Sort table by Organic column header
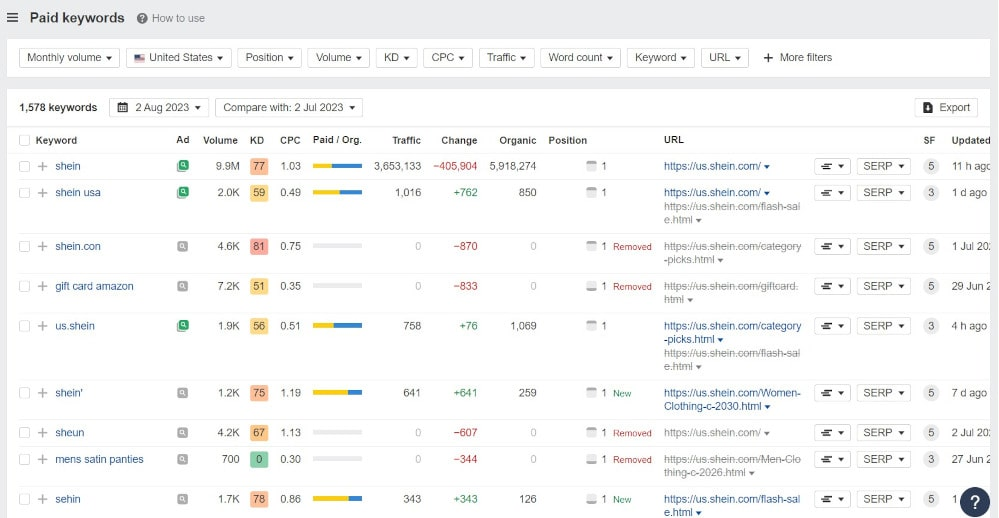999x518 pixels. pyautogui.click(x=517, y=140)
